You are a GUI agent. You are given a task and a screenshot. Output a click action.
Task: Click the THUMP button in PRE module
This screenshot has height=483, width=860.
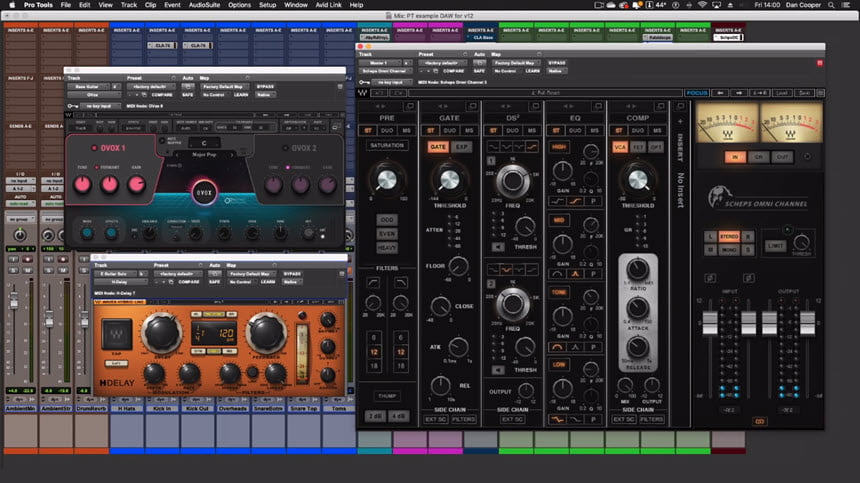coord(387,396)
